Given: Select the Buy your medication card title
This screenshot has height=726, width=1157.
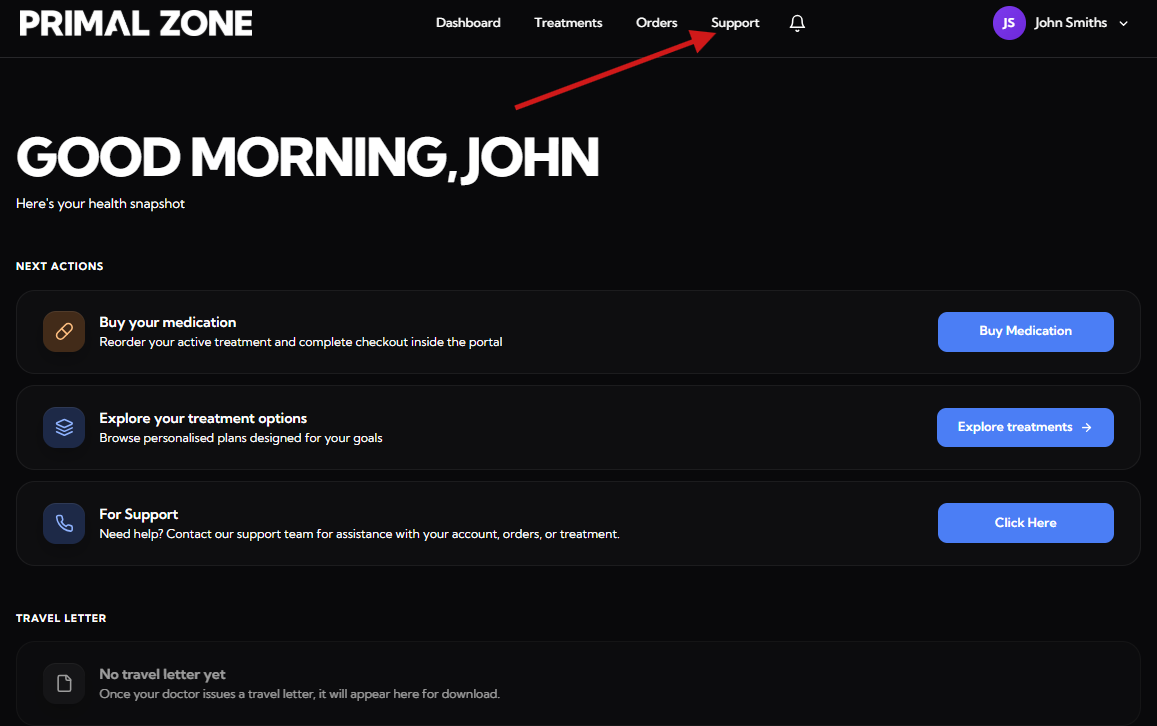Looking at the screenshot, I should pyautogui.click(x=168, y=322).
